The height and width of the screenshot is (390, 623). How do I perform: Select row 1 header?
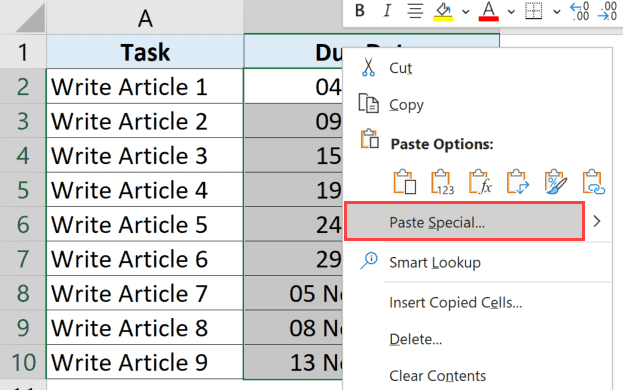pos(23,52)
